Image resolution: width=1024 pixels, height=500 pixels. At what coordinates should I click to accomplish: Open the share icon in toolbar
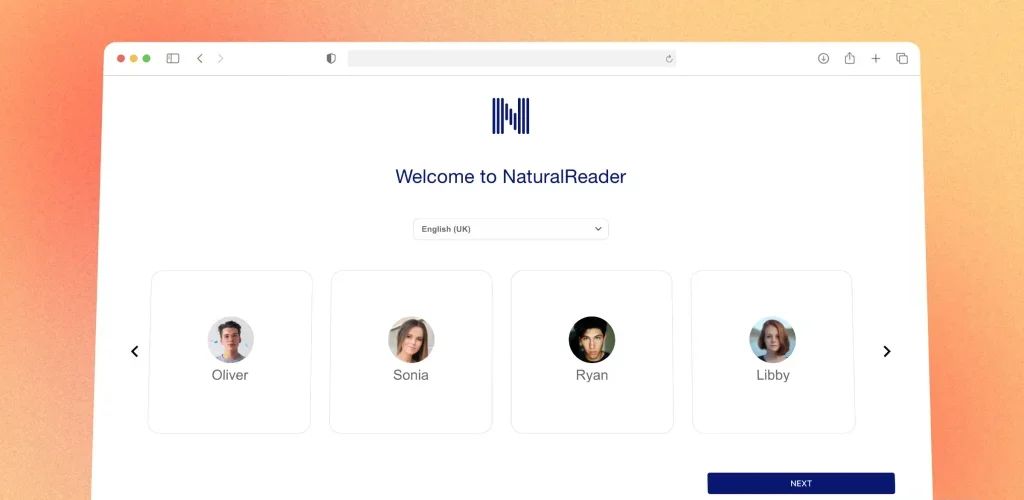850,58
